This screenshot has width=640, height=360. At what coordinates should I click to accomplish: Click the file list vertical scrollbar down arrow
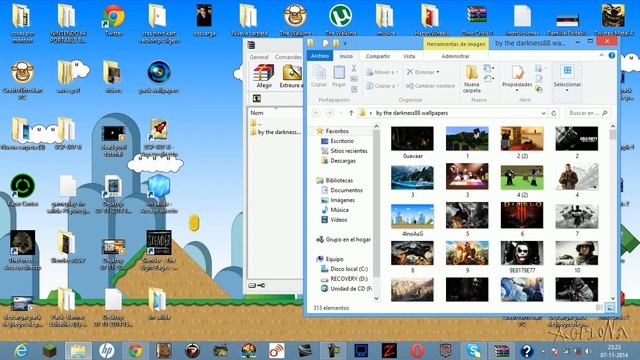(x=613, y=298)
